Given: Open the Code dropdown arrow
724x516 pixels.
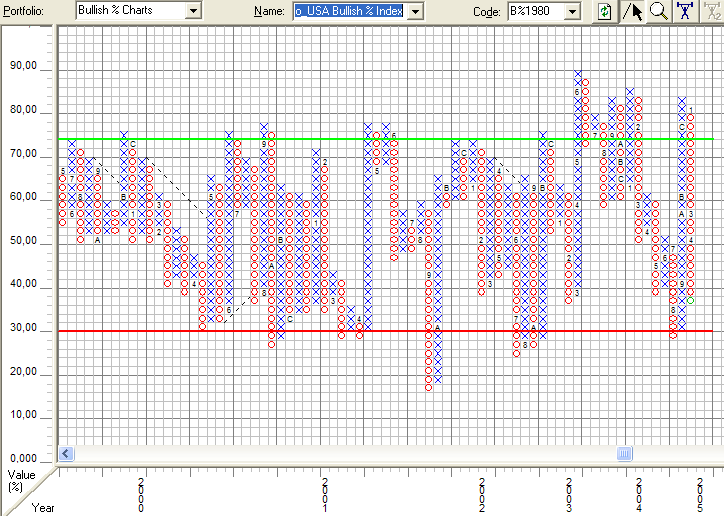Looking at the screenshot, I should point(572,11).
